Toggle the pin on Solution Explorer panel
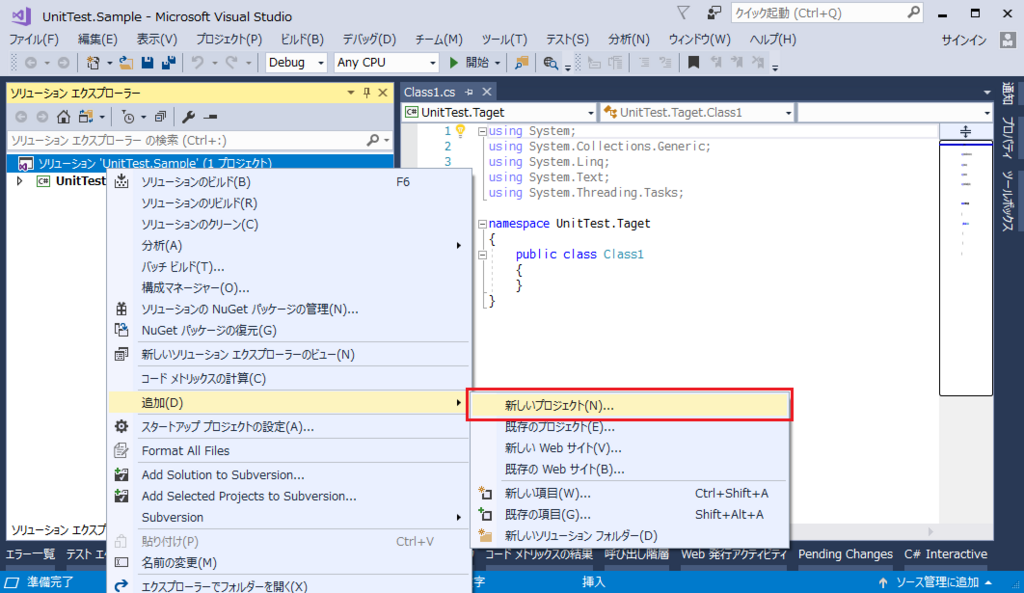 pos(367,93)
